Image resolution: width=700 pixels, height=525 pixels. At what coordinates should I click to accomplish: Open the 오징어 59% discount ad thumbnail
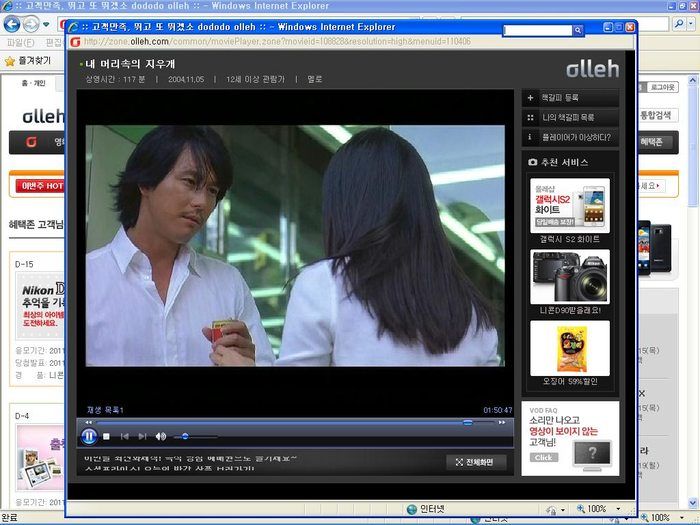coord(570,348)
